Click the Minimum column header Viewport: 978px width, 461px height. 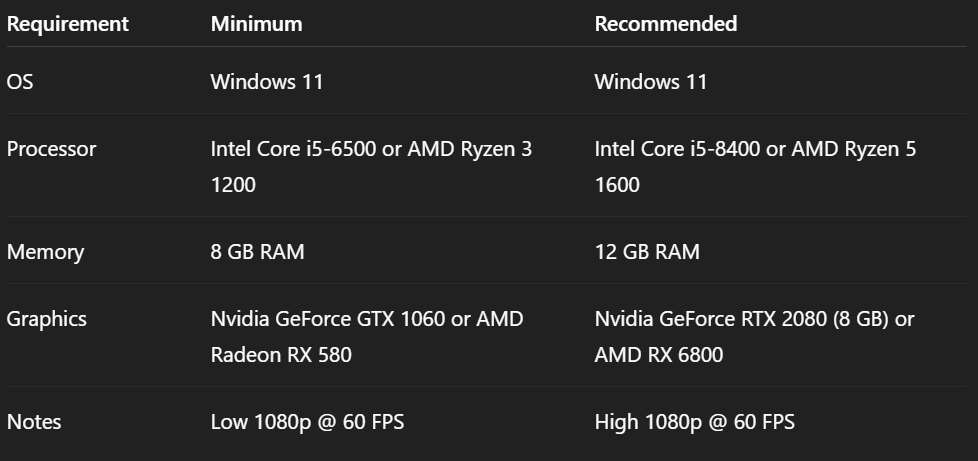(256, 24)
